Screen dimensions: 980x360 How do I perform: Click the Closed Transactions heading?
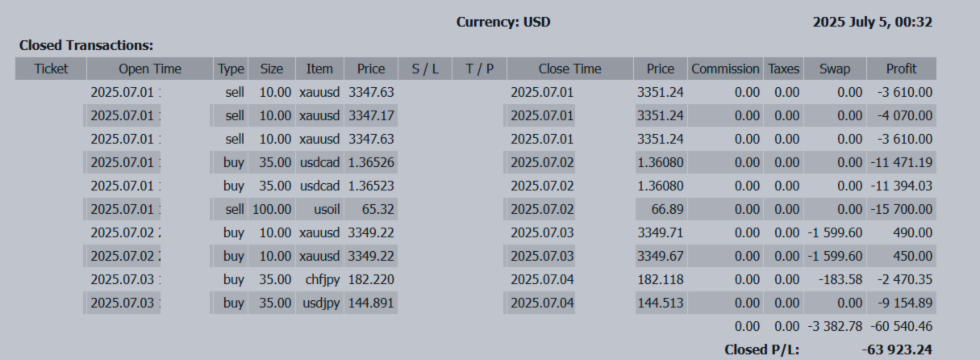tap(86, 46)
